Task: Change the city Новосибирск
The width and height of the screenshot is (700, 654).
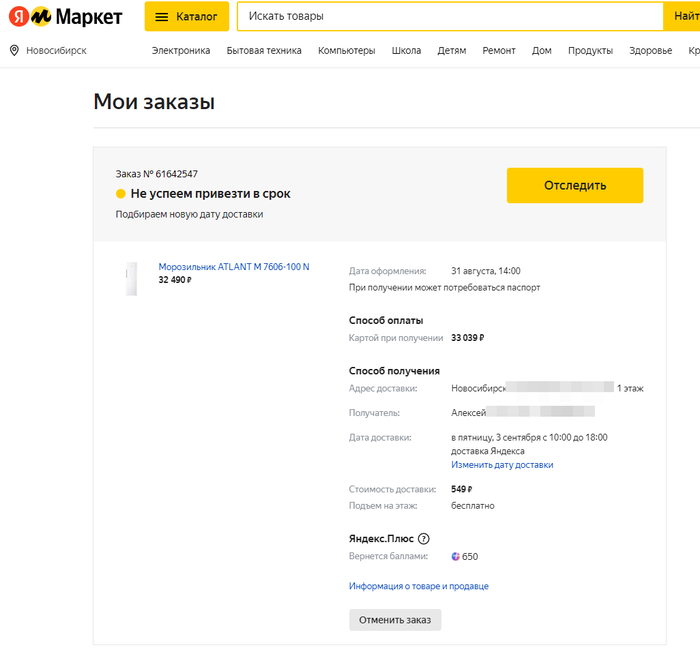Action: (56, 50)
